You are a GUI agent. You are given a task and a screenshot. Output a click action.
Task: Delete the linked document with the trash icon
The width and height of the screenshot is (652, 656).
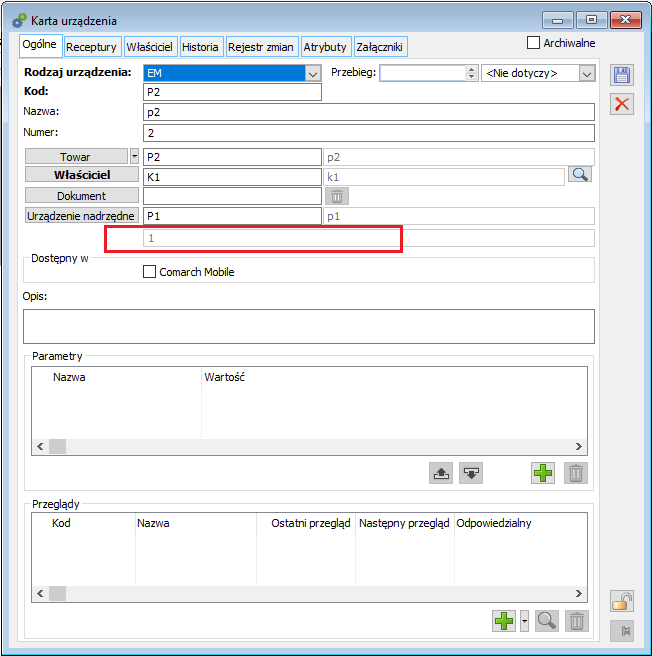(337, 196)
